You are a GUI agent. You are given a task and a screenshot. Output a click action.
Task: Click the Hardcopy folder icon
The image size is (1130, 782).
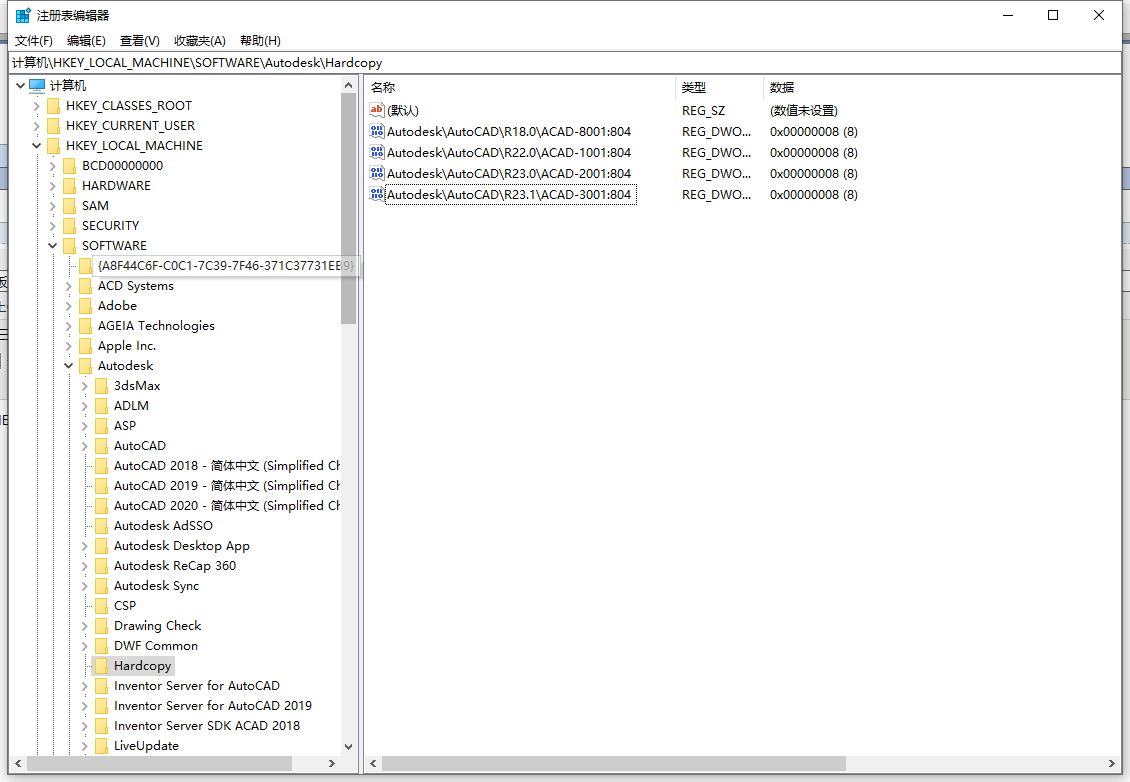pyautogui.click(x=102, y=666)
